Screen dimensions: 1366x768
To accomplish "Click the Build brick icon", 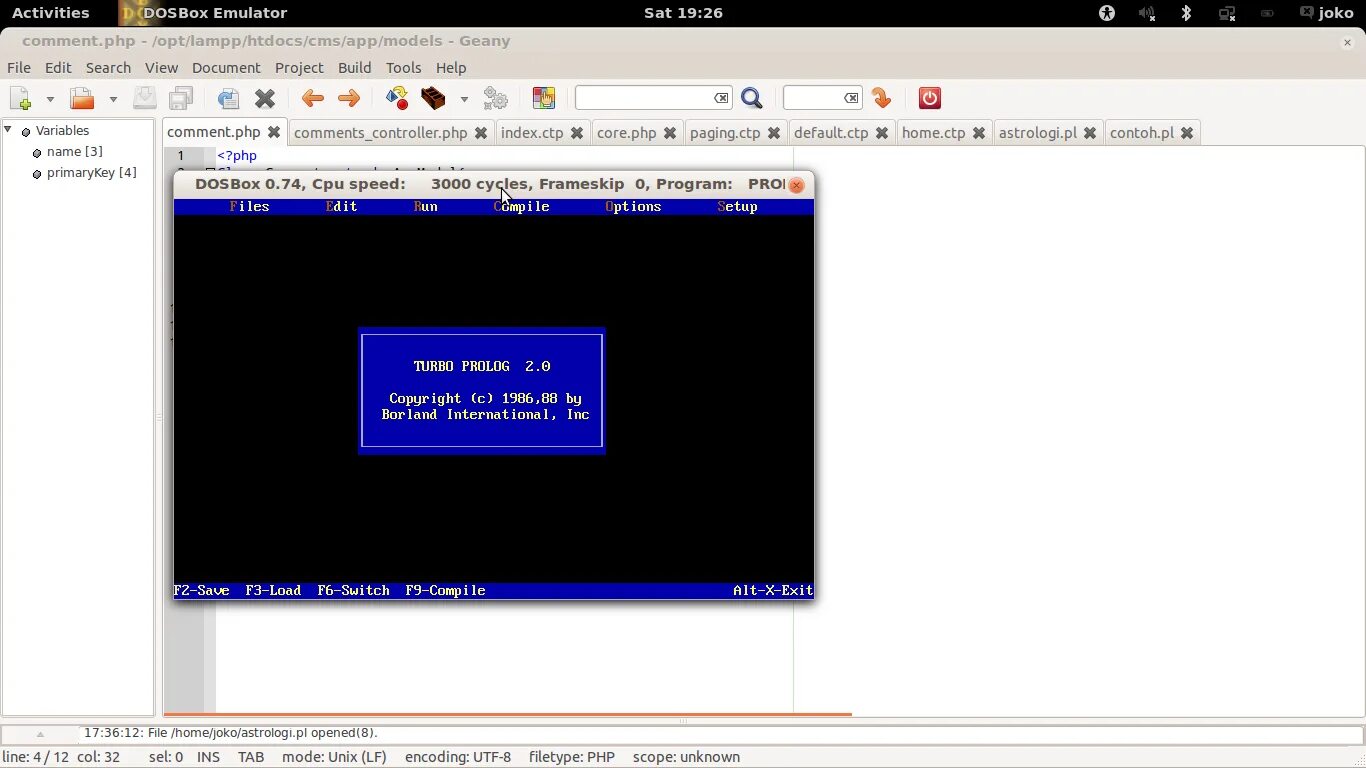I will coord(433,98).
